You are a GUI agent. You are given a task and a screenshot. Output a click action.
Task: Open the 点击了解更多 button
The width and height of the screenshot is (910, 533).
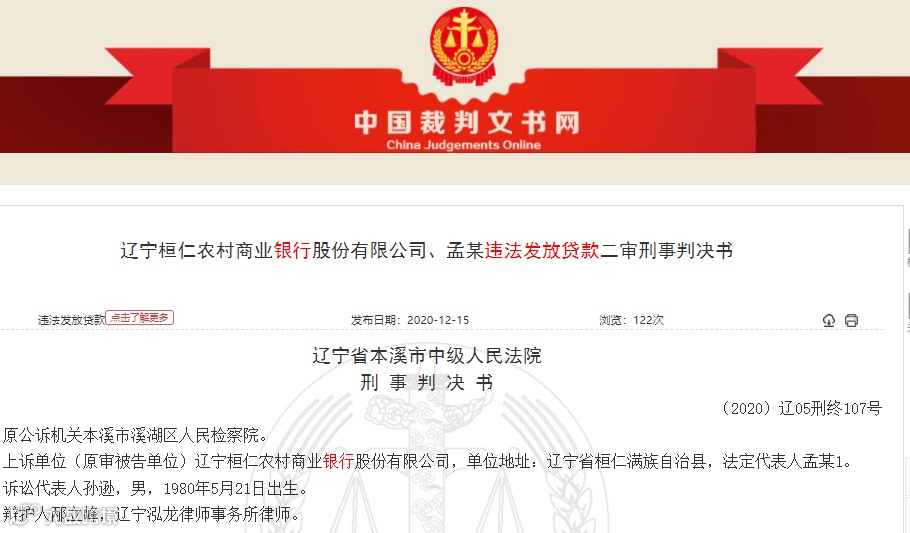tap(139, 318)
